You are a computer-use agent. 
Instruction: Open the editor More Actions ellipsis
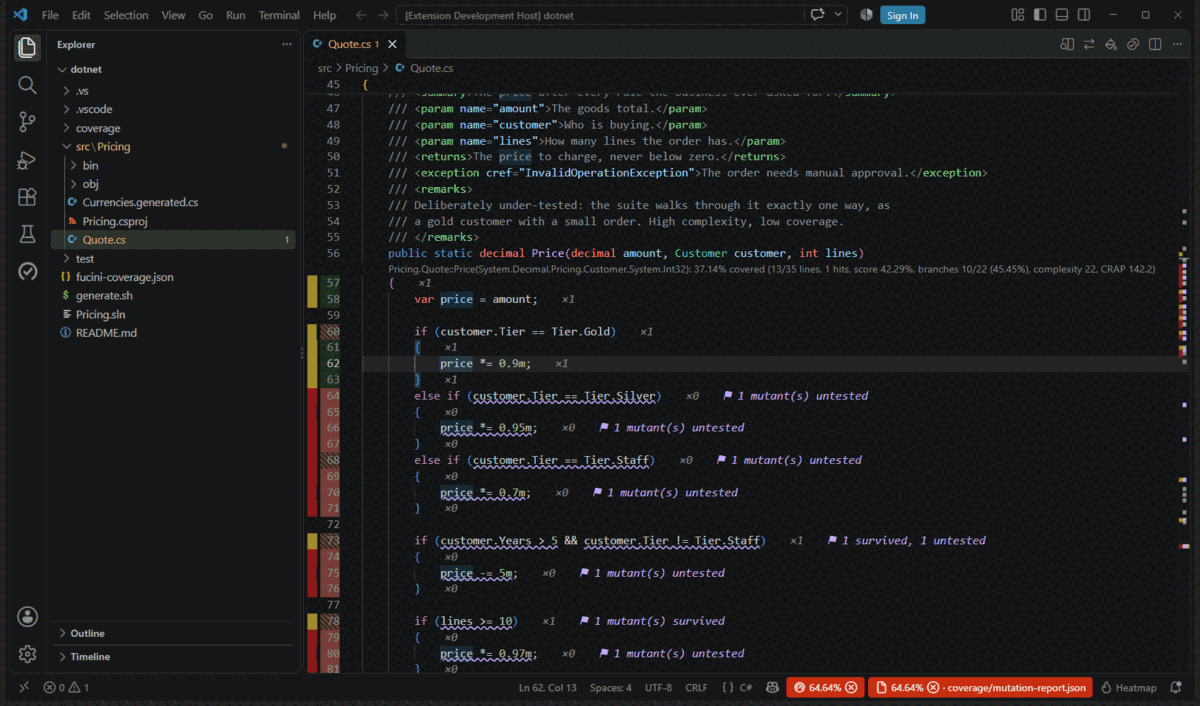[1177, 44]
